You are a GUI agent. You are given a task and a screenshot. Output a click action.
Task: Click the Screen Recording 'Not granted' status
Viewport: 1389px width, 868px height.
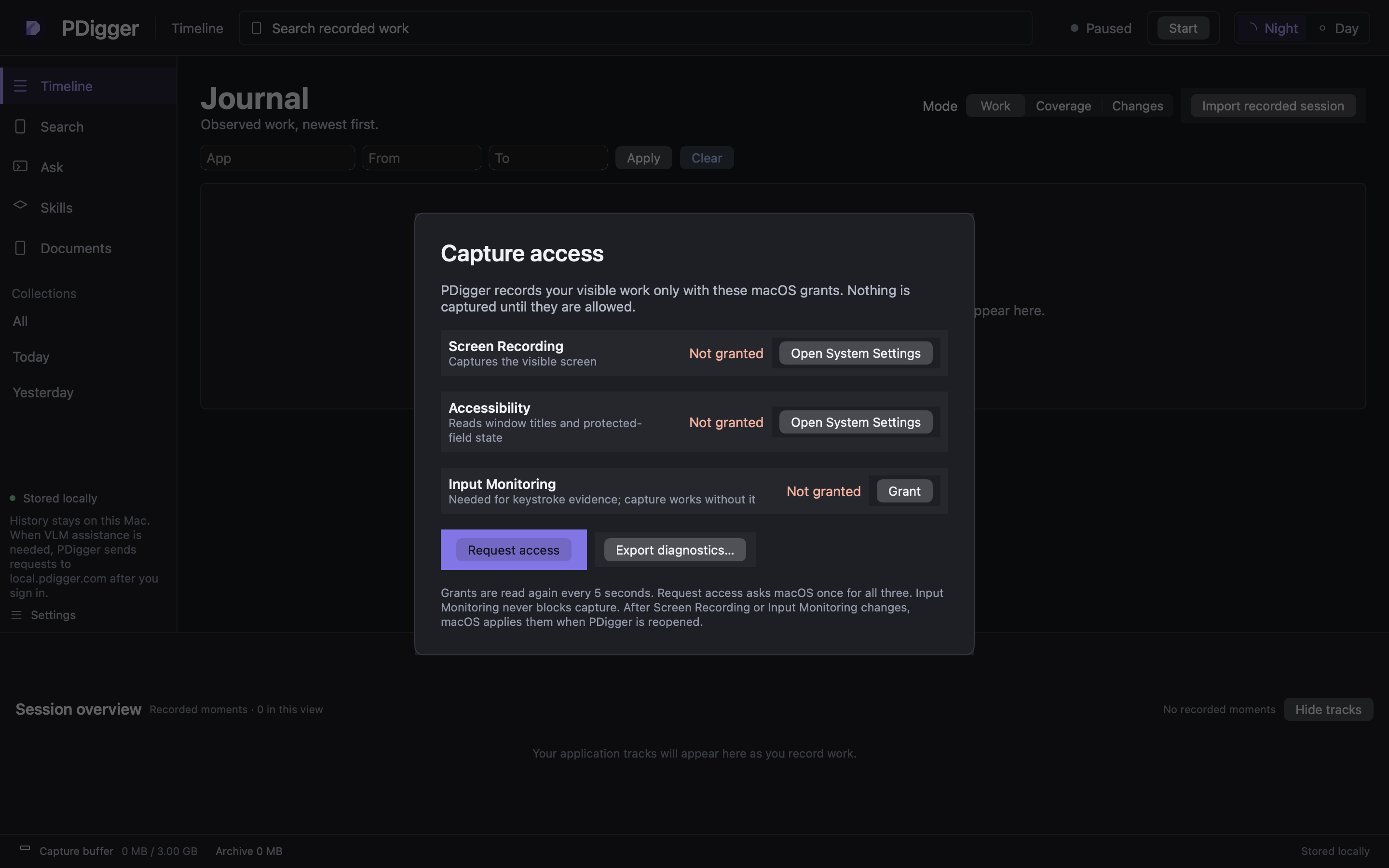click(726, 353)
